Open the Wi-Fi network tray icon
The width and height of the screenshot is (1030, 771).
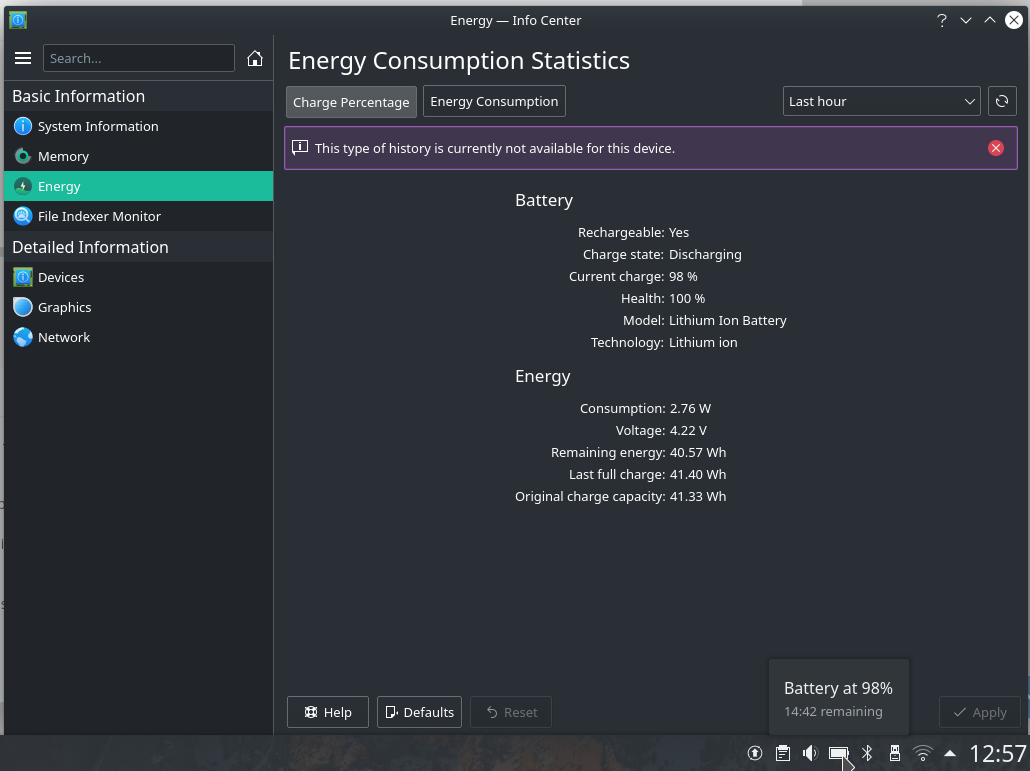coord(923,753)
